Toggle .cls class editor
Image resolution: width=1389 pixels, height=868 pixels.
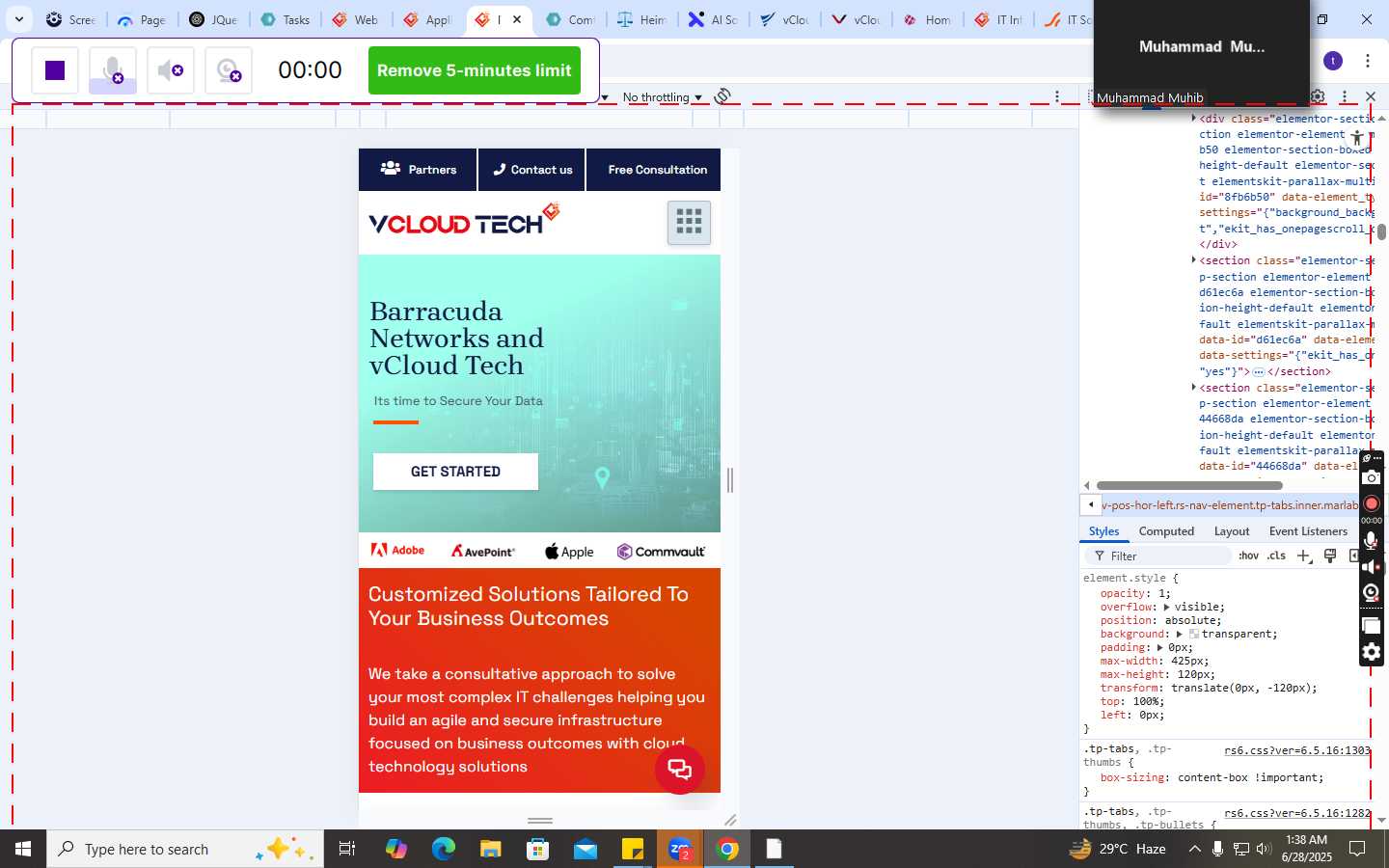(1277, 556)
